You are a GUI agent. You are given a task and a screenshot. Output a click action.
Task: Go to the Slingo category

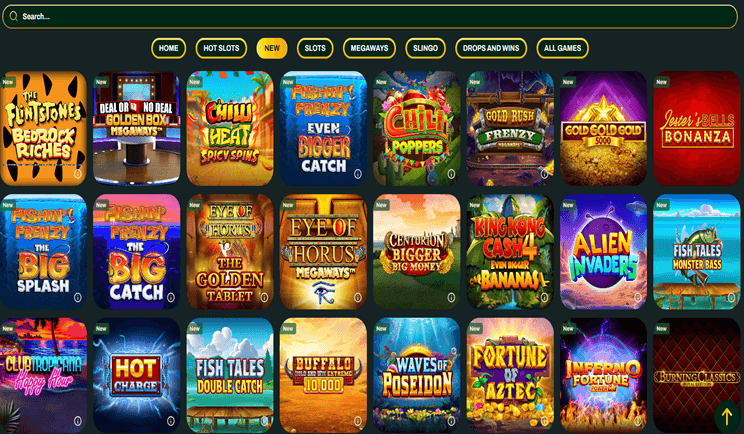pos(425,48)
